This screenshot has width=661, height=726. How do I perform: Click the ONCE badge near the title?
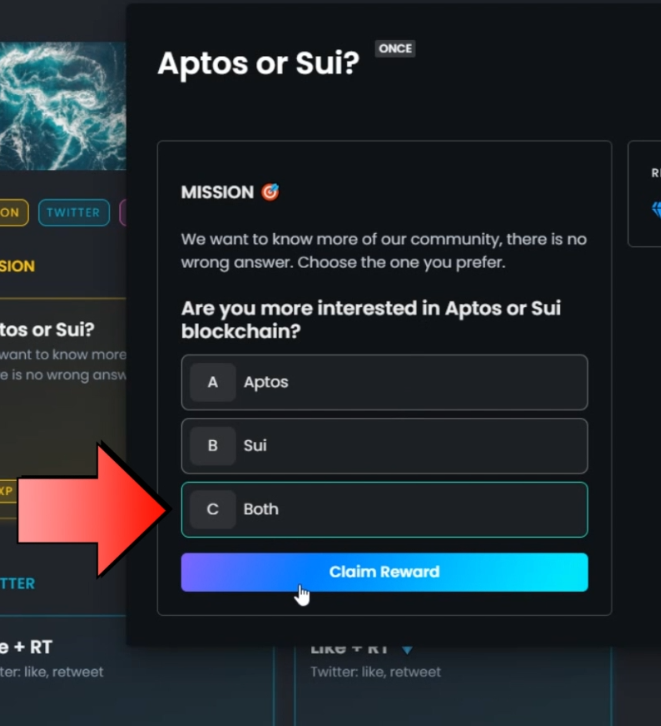pos(395,48)
